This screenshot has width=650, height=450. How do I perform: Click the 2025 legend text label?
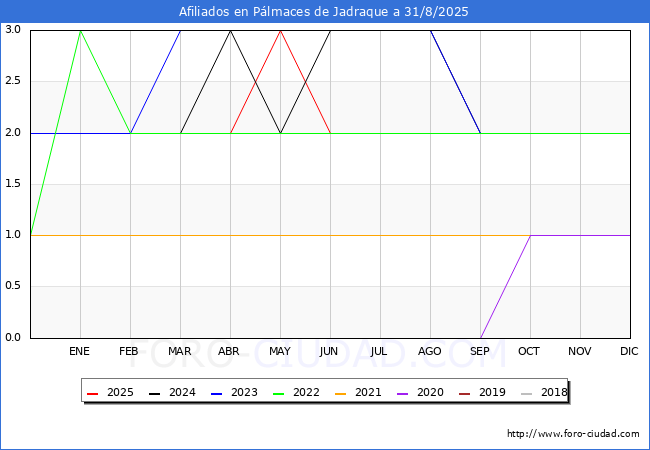(x=120, y=392)
